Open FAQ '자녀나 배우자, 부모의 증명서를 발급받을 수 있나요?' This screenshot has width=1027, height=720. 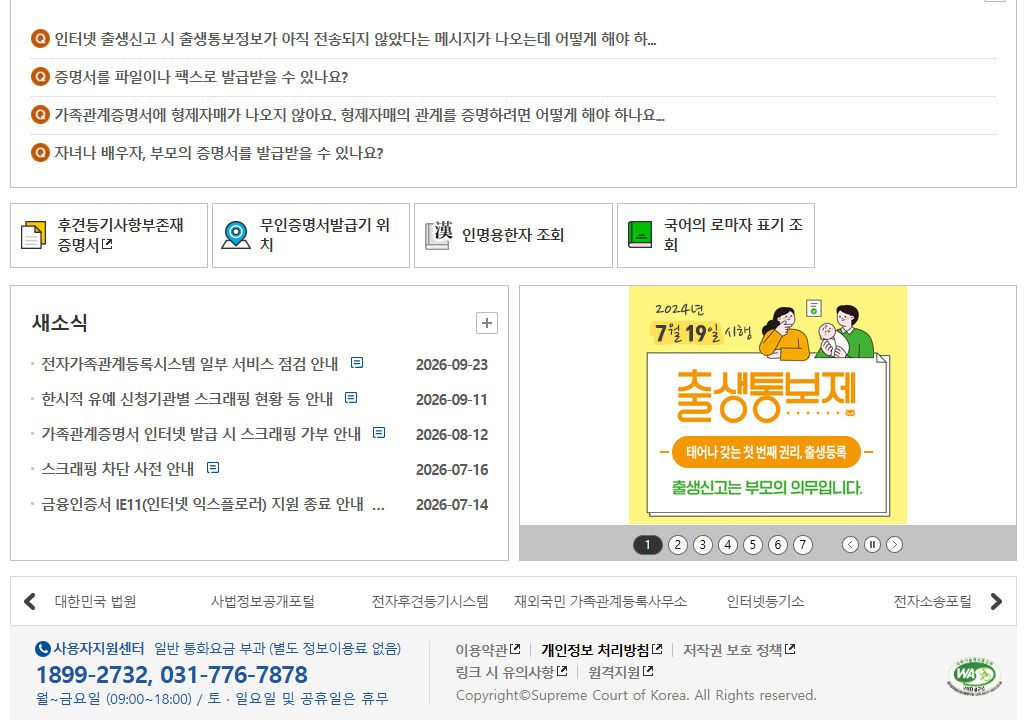pyautogui.click(x=219, y=153)
